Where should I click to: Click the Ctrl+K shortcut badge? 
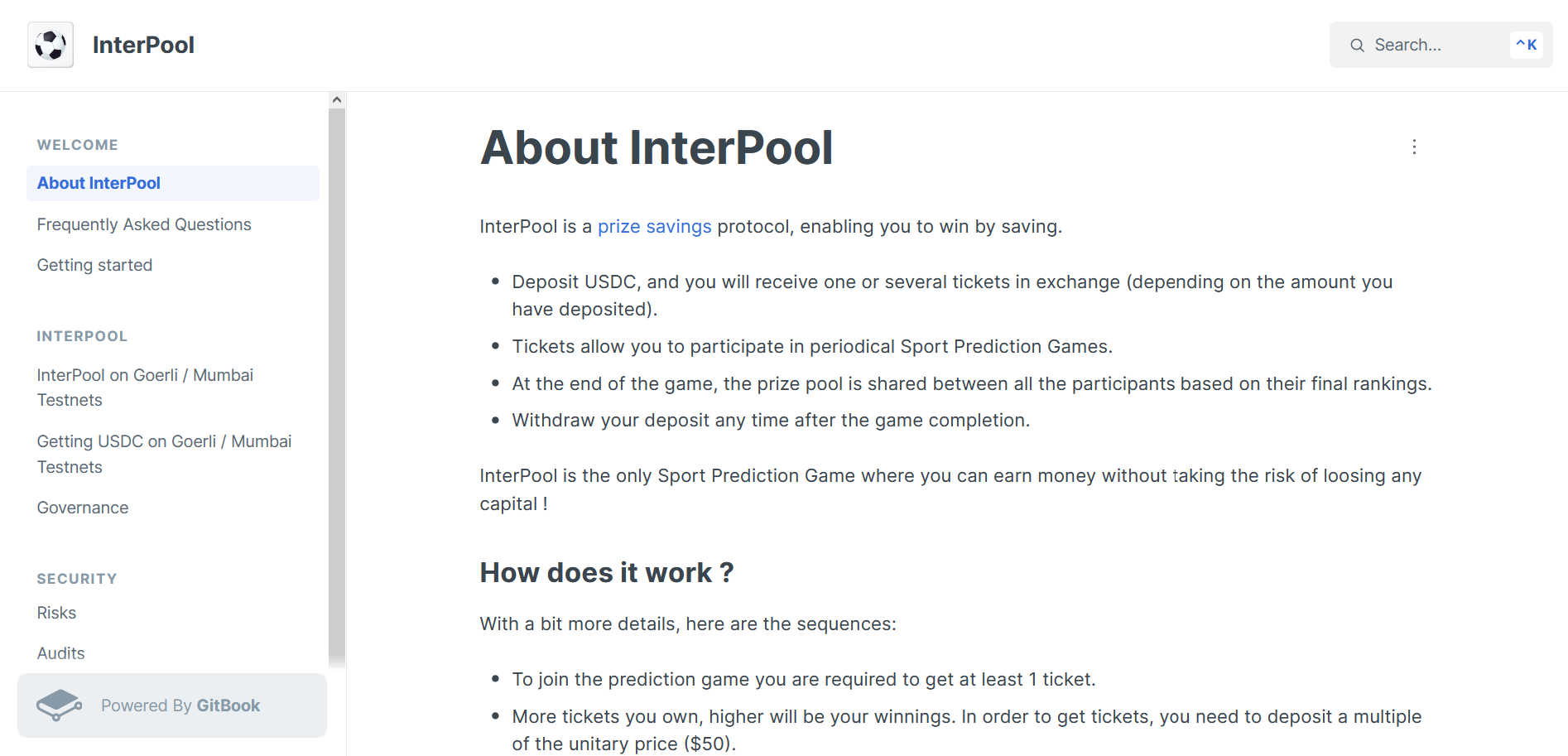click(x=1526, y=45)
